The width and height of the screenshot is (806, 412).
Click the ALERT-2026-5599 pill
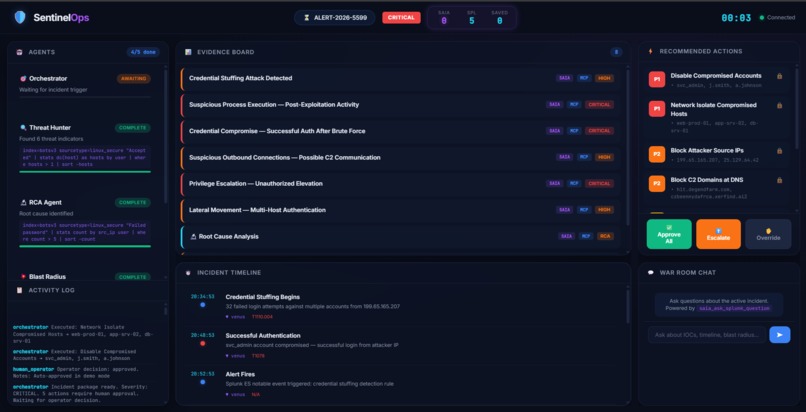[335, 17]
